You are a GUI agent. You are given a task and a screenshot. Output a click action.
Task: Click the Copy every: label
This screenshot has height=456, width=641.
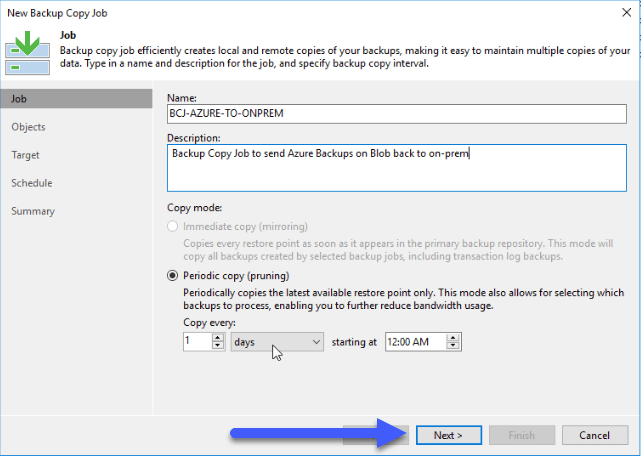pyautogui.click(x=209, y=323)
